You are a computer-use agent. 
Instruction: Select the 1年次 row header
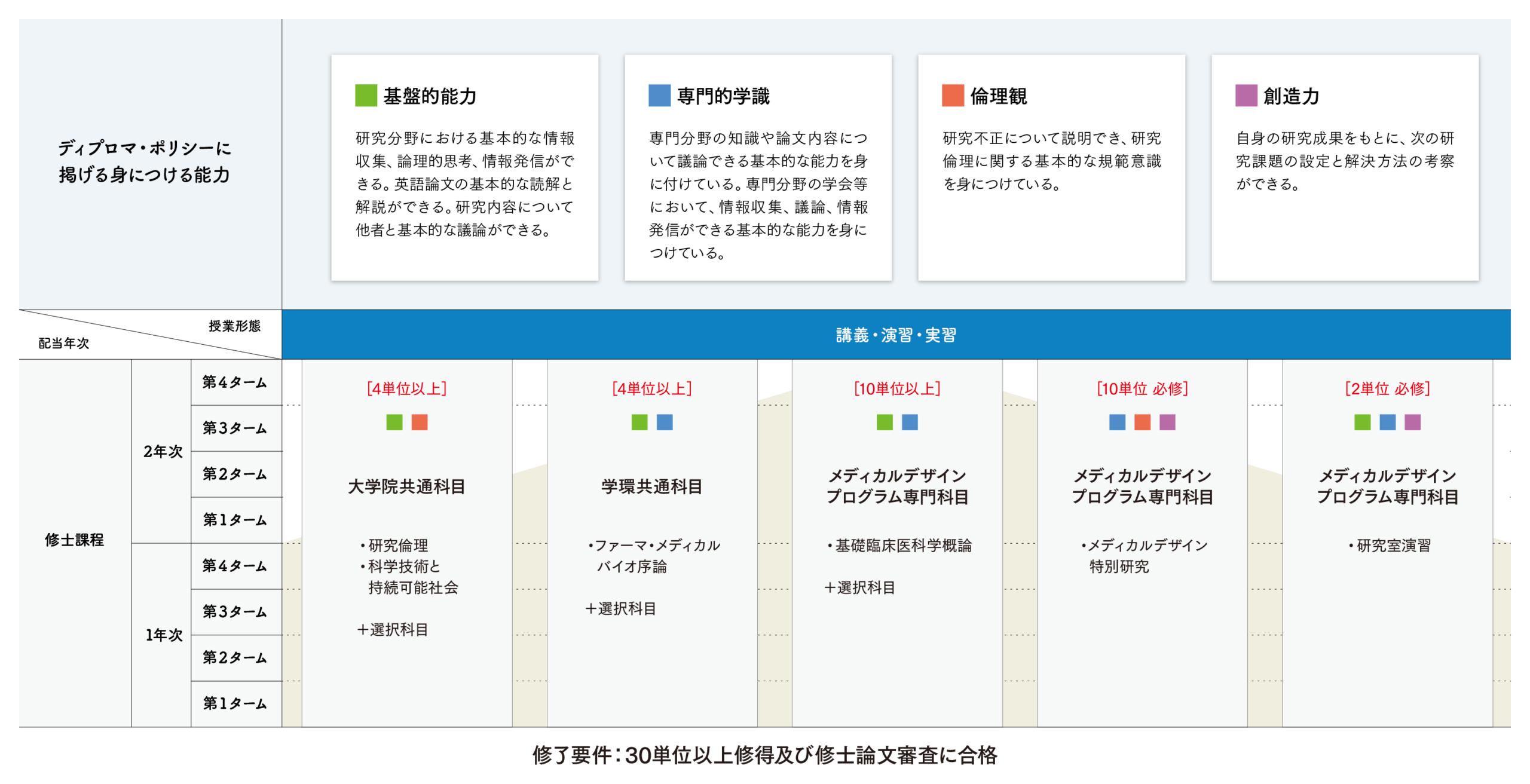click(x=163, y=635)
